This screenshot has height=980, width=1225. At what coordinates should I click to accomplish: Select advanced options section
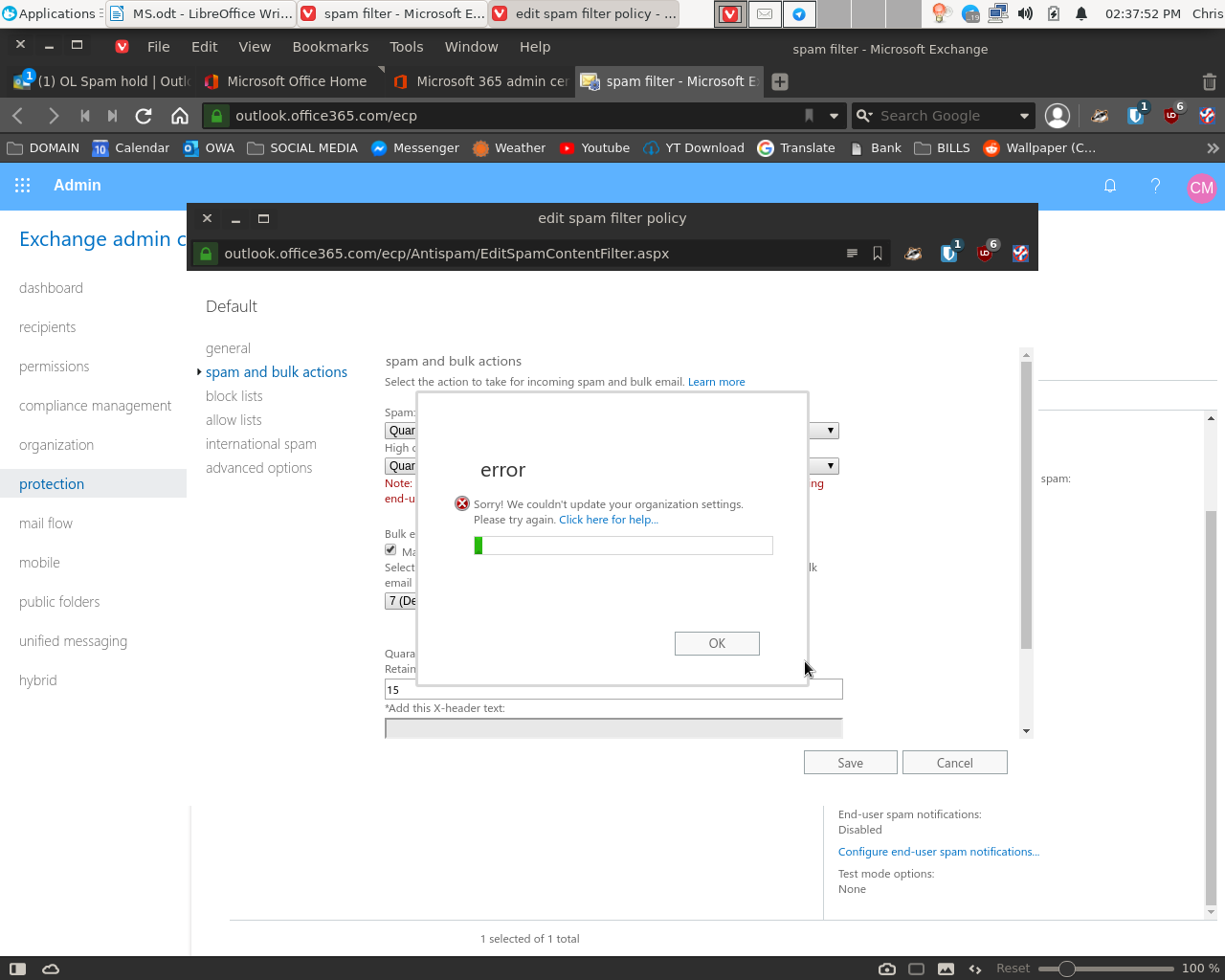pyautogui.click(x=258, y=468)
